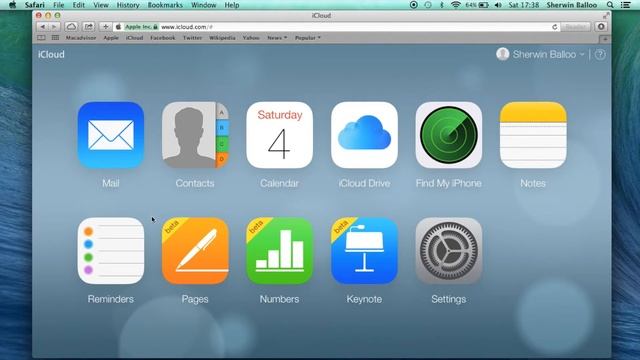Click the iCloud logo text

[51, 54]
